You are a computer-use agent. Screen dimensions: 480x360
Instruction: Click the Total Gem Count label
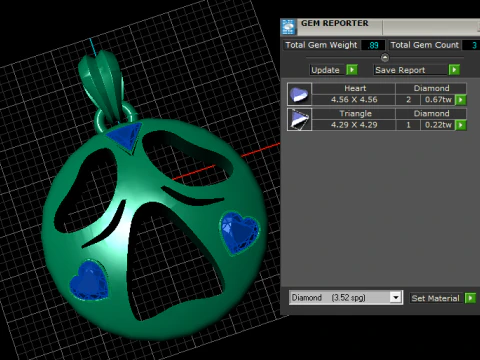click(x=425, y=45)
